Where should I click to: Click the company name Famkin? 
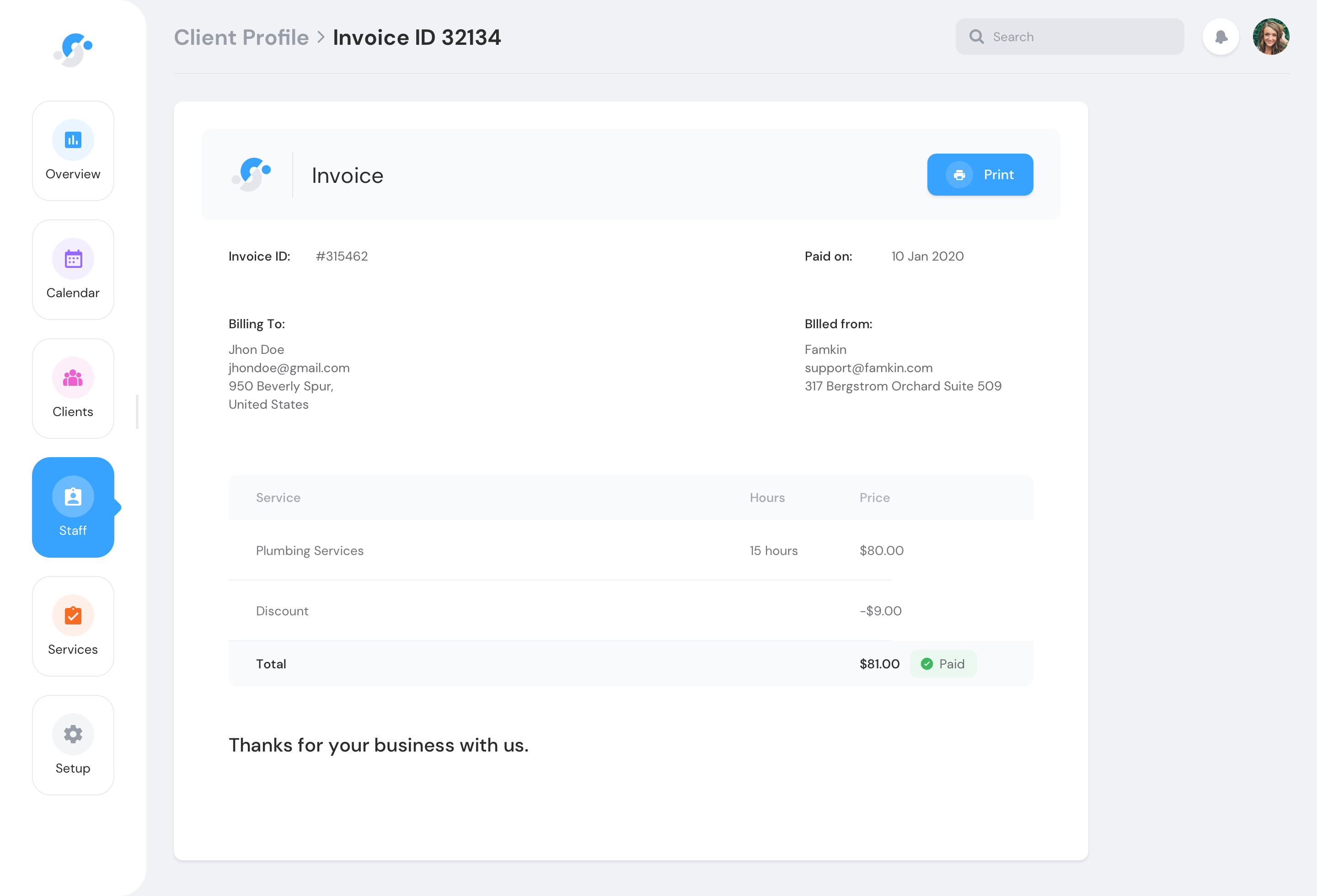pyautogui.click(x=826, y=349)
